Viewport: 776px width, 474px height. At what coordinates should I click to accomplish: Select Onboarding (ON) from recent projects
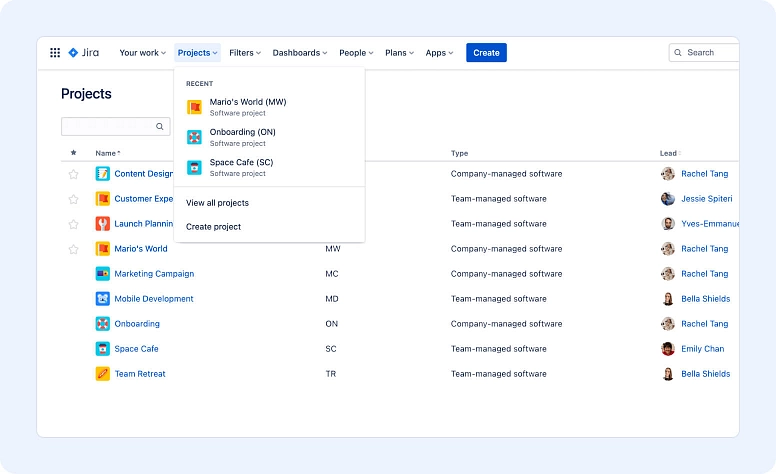(x=242, y=132)
